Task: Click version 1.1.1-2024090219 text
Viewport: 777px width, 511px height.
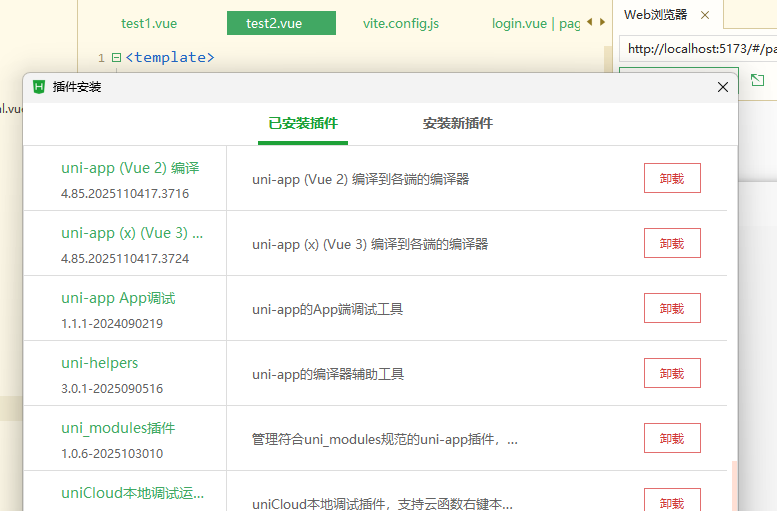Action: tap(112, 323)
